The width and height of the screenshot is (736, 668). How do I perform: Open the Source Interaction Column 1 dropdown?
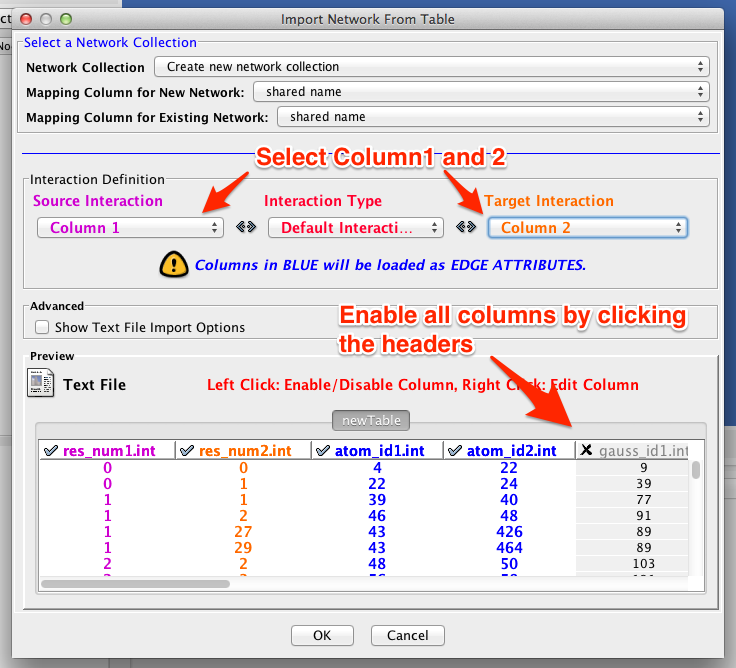pyautogui.click(x=130, y=228)
